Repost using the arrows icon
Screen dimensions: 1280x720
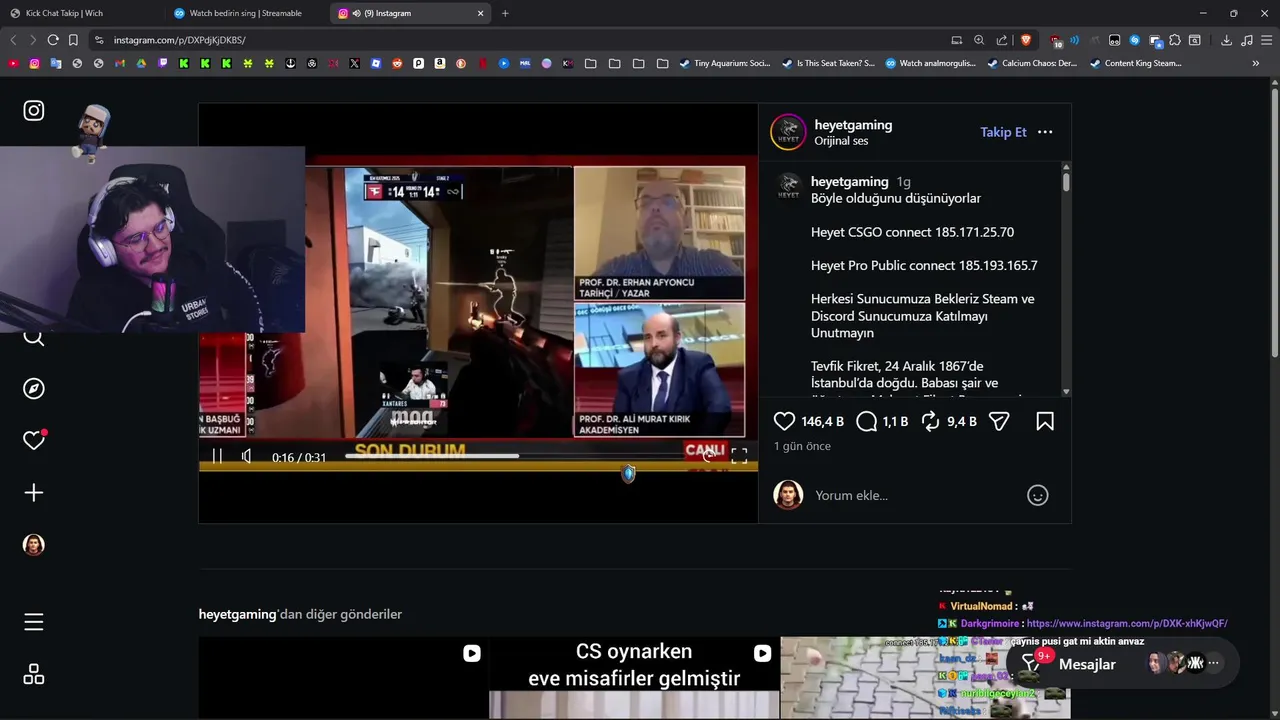[x=931, y=422]
